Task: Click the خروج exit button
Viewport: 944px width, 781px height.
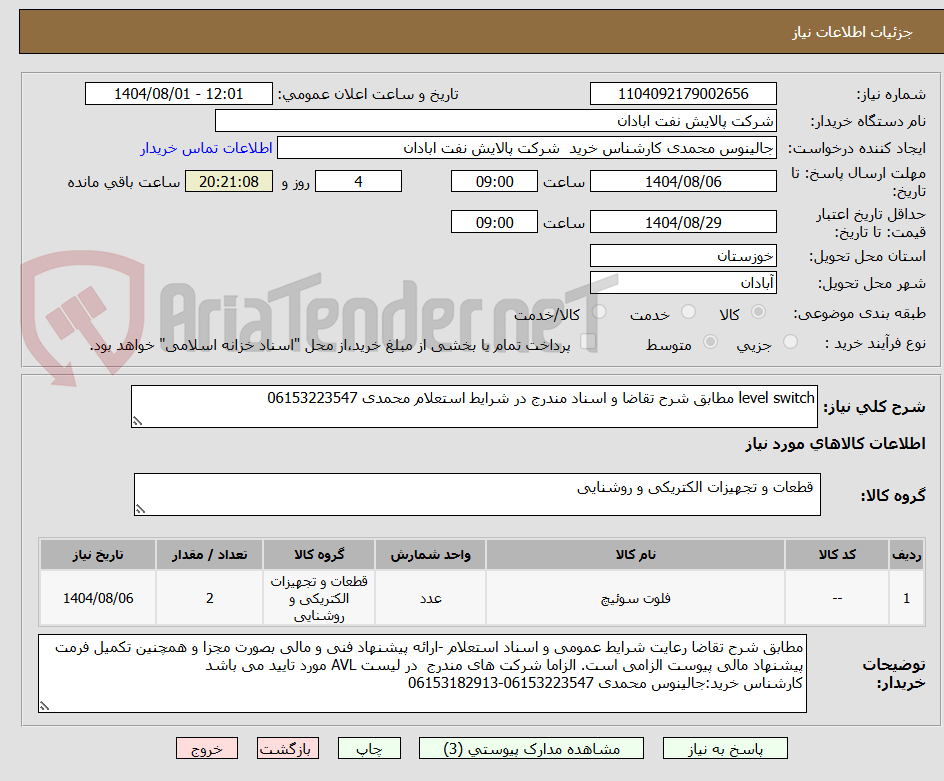Action: [x=207, y=748]
